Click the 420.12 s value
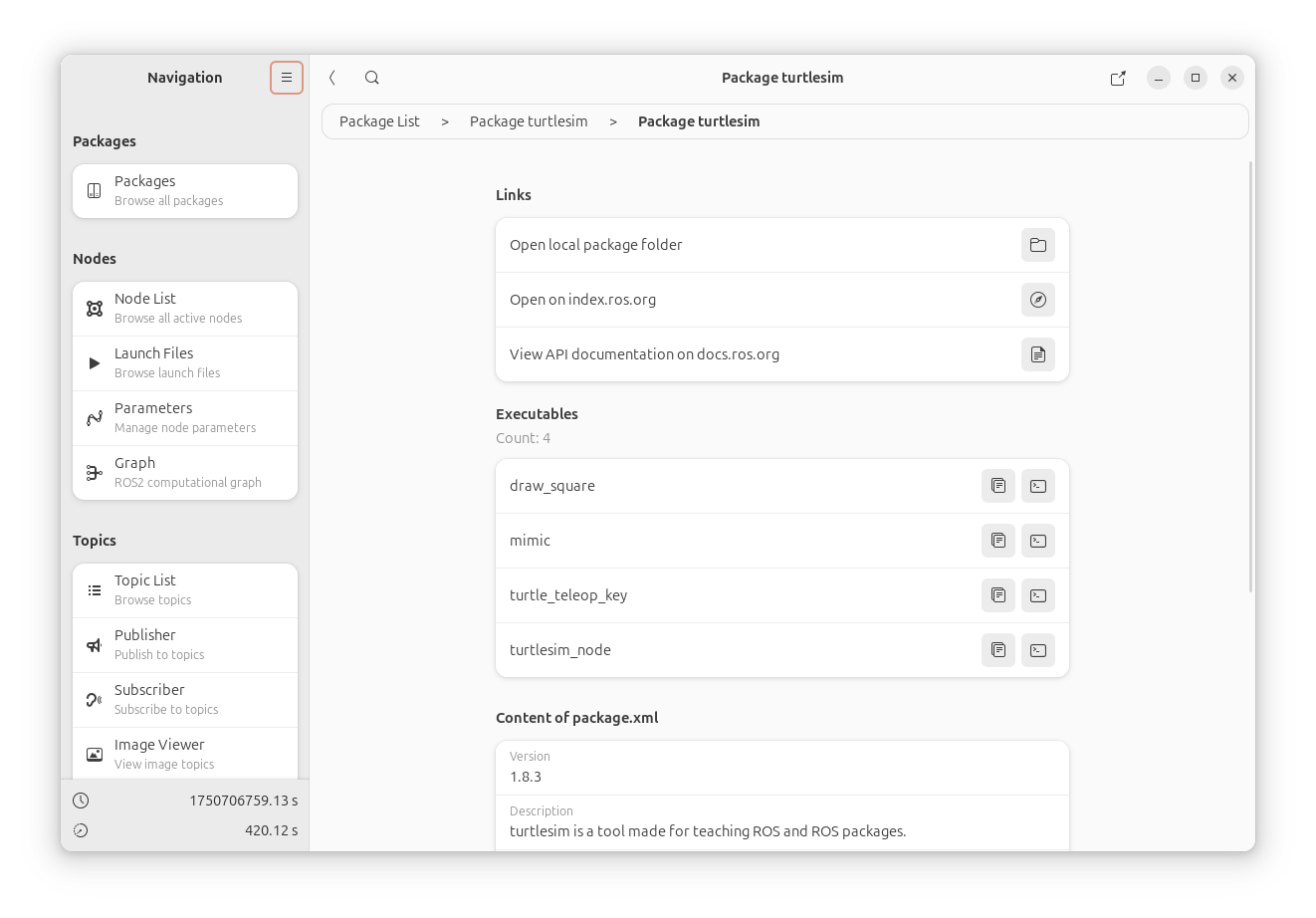1316x918 pixels. pyautogui.click(x=272, y=830)
